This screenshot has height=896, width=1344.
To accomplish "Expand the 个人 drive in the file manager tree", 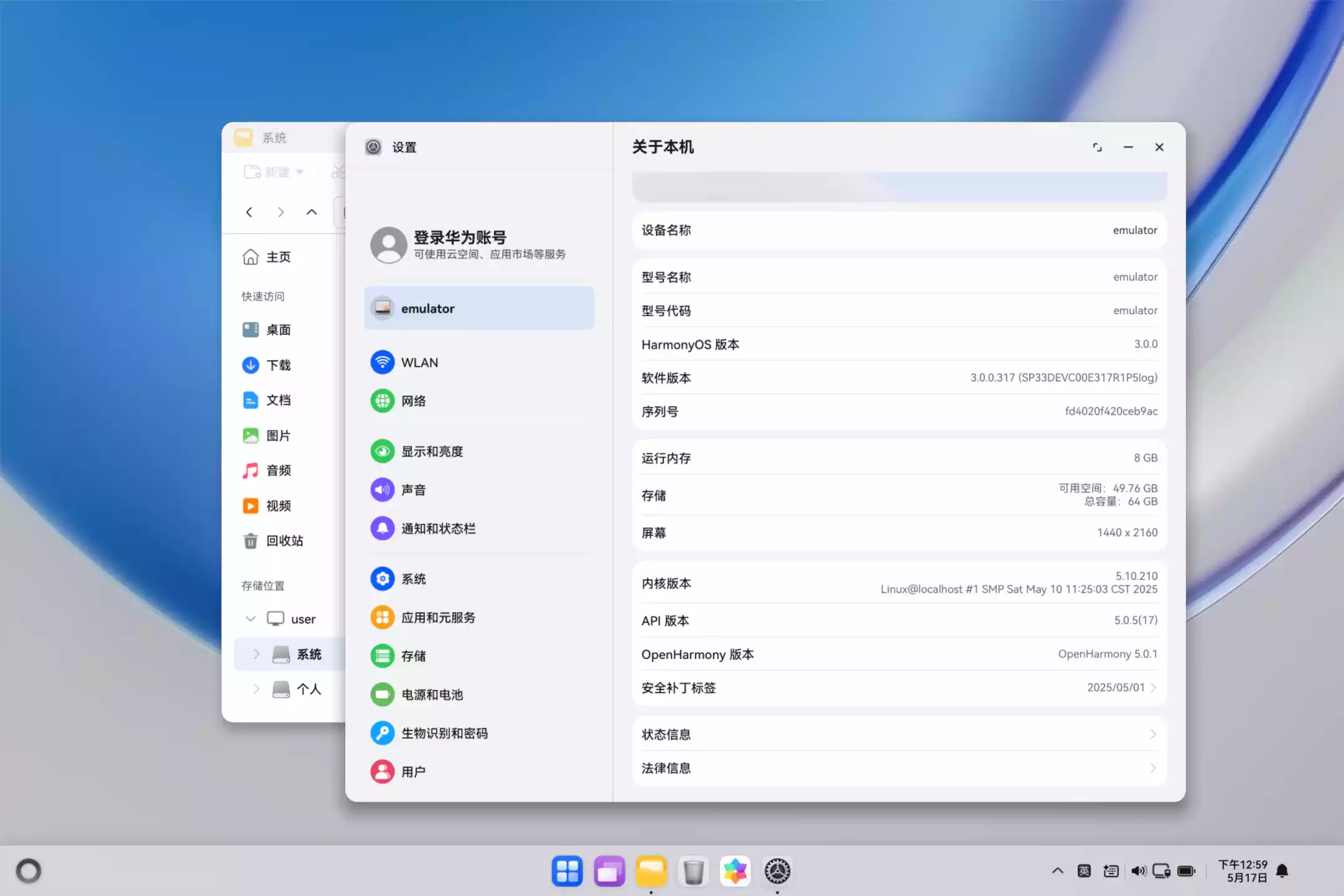I will [x=256, y=689].
